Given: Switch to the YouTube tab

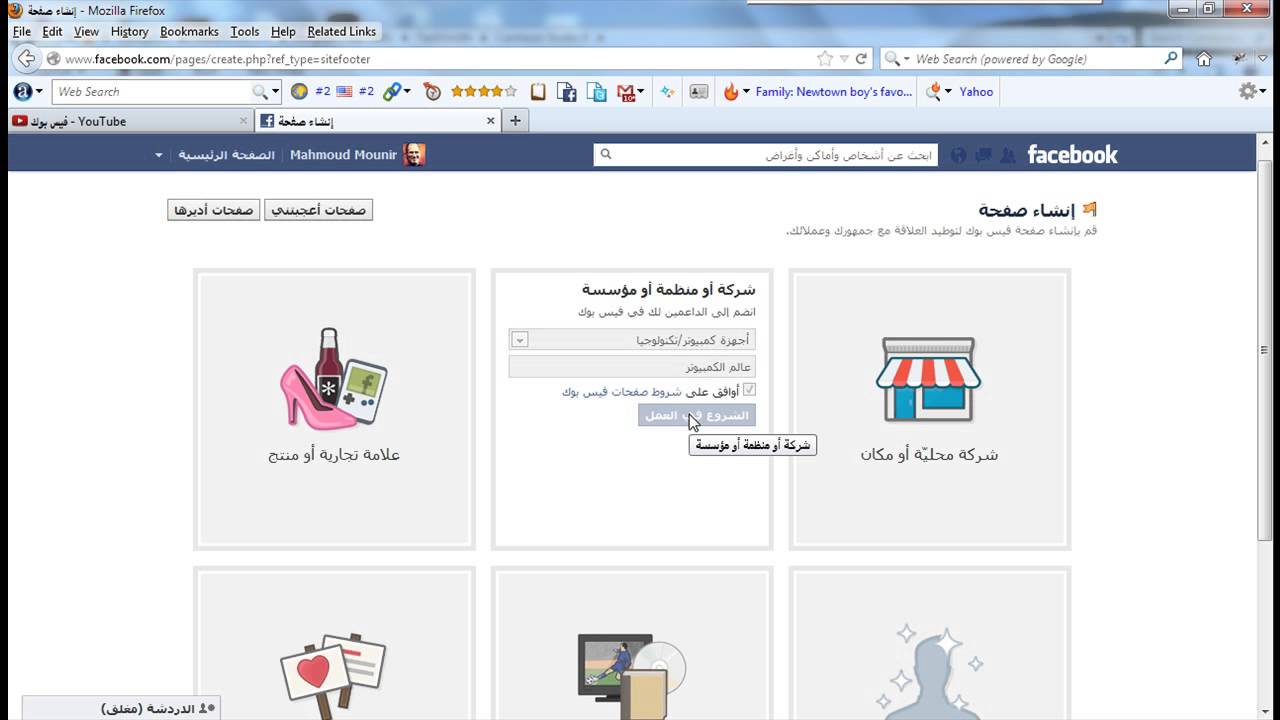Looking at the screenshot, I should click(129, 121).
